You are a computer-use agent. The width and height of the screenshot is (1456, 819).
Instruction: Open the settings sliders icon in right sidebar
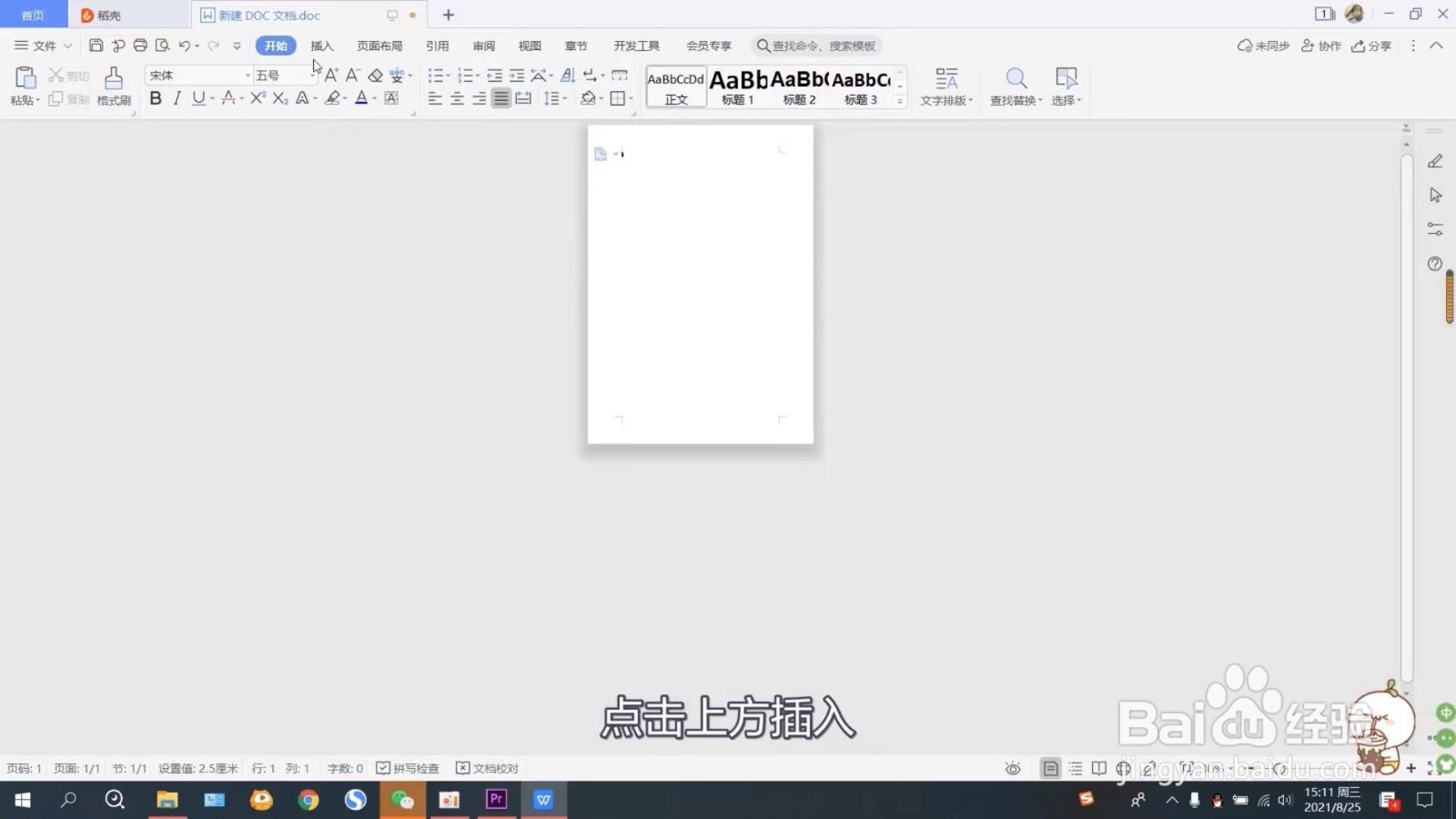click(x=1435, y=229)
